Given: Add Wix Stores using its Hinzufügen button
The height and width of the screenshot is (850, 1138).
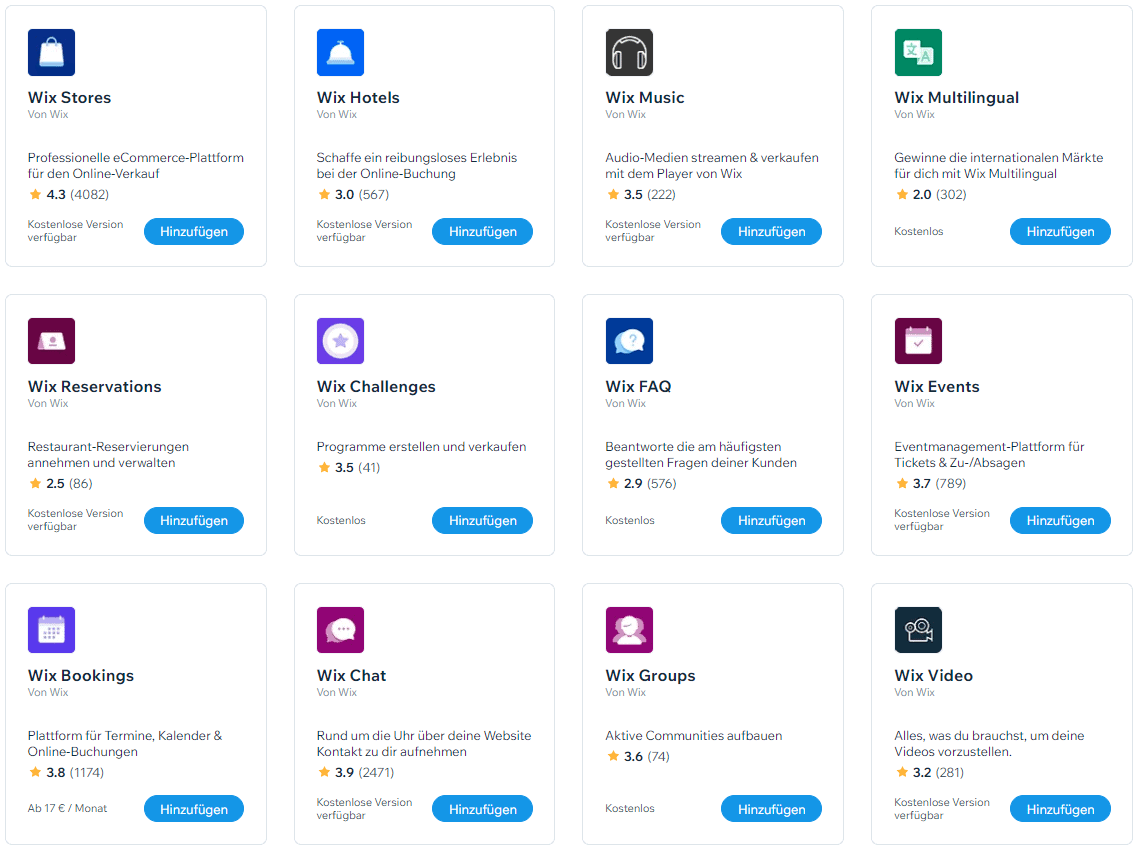Looking at the screenshot, I should [193, 232].
